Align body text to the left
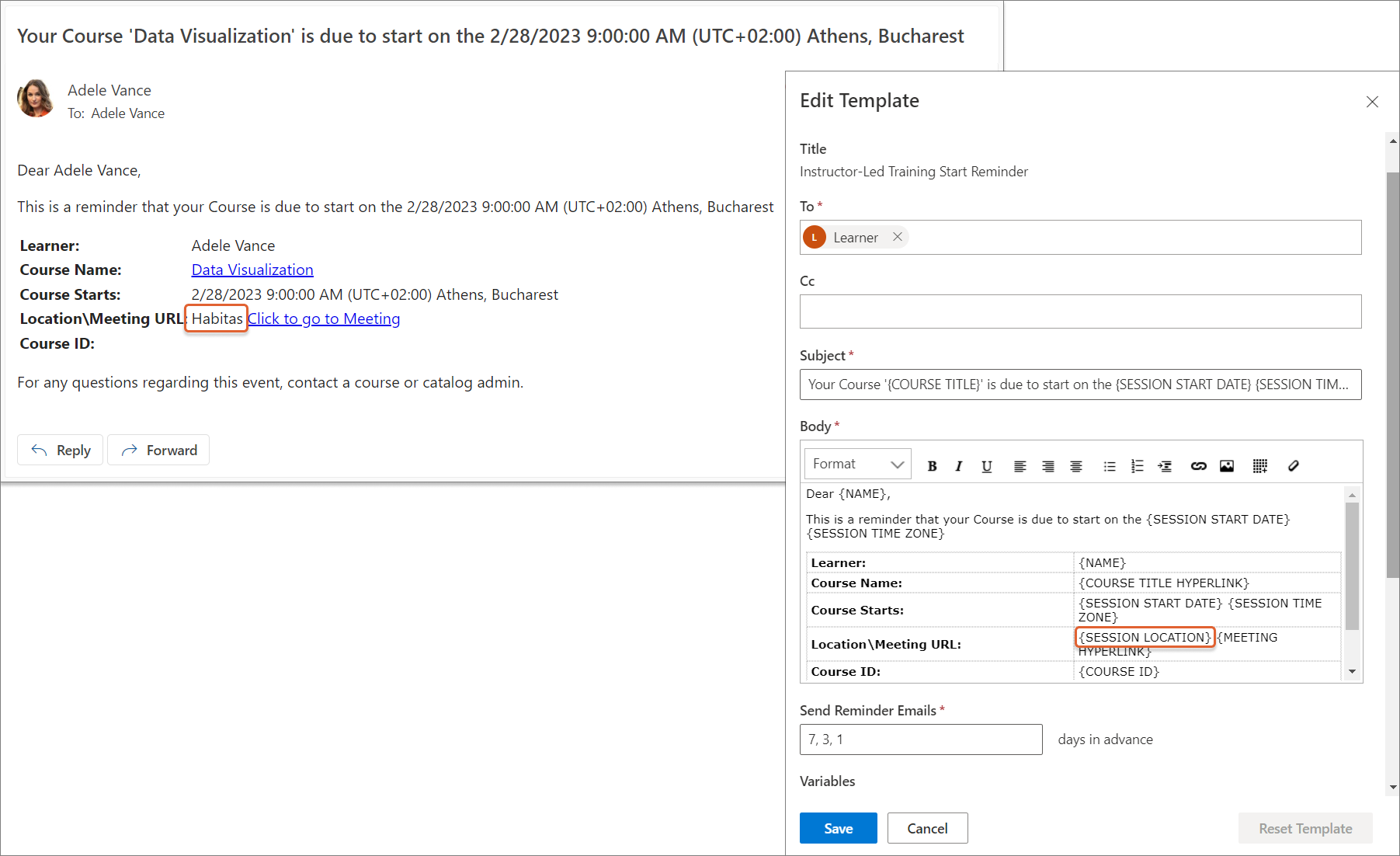 pos(1020,466)
